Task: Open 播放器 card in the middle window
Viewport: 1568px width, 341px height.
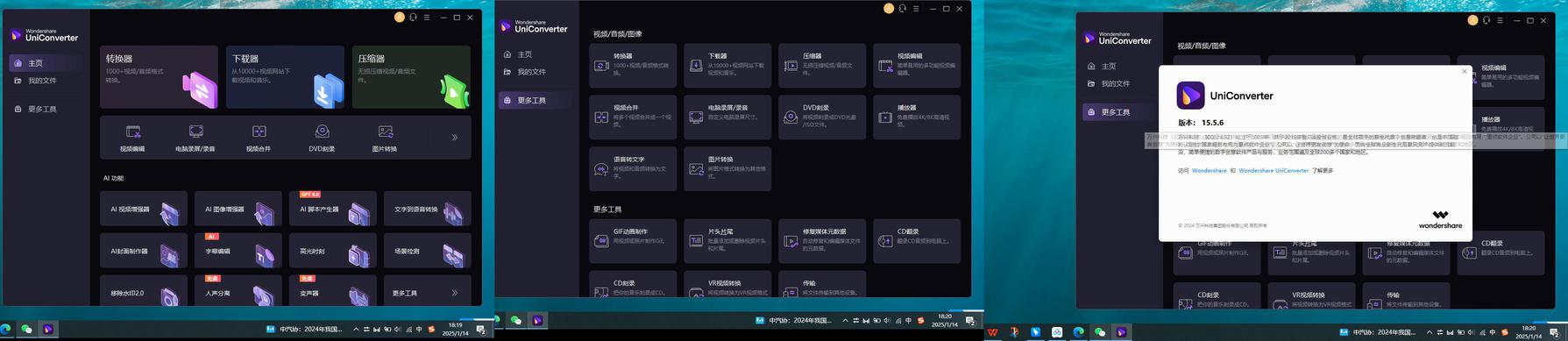Action: click(917, 117)
